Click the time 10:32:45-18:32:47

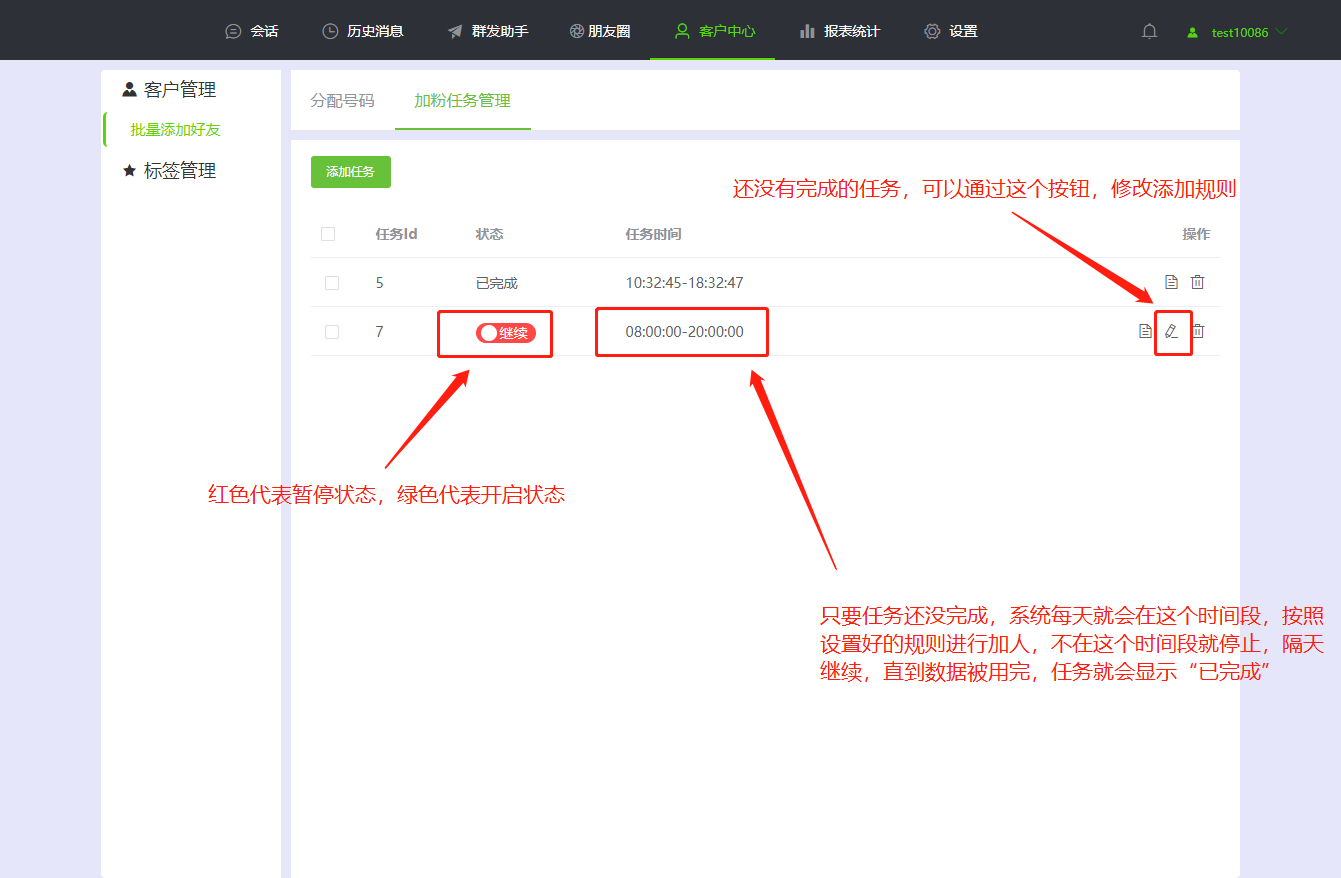pos(684,283)
